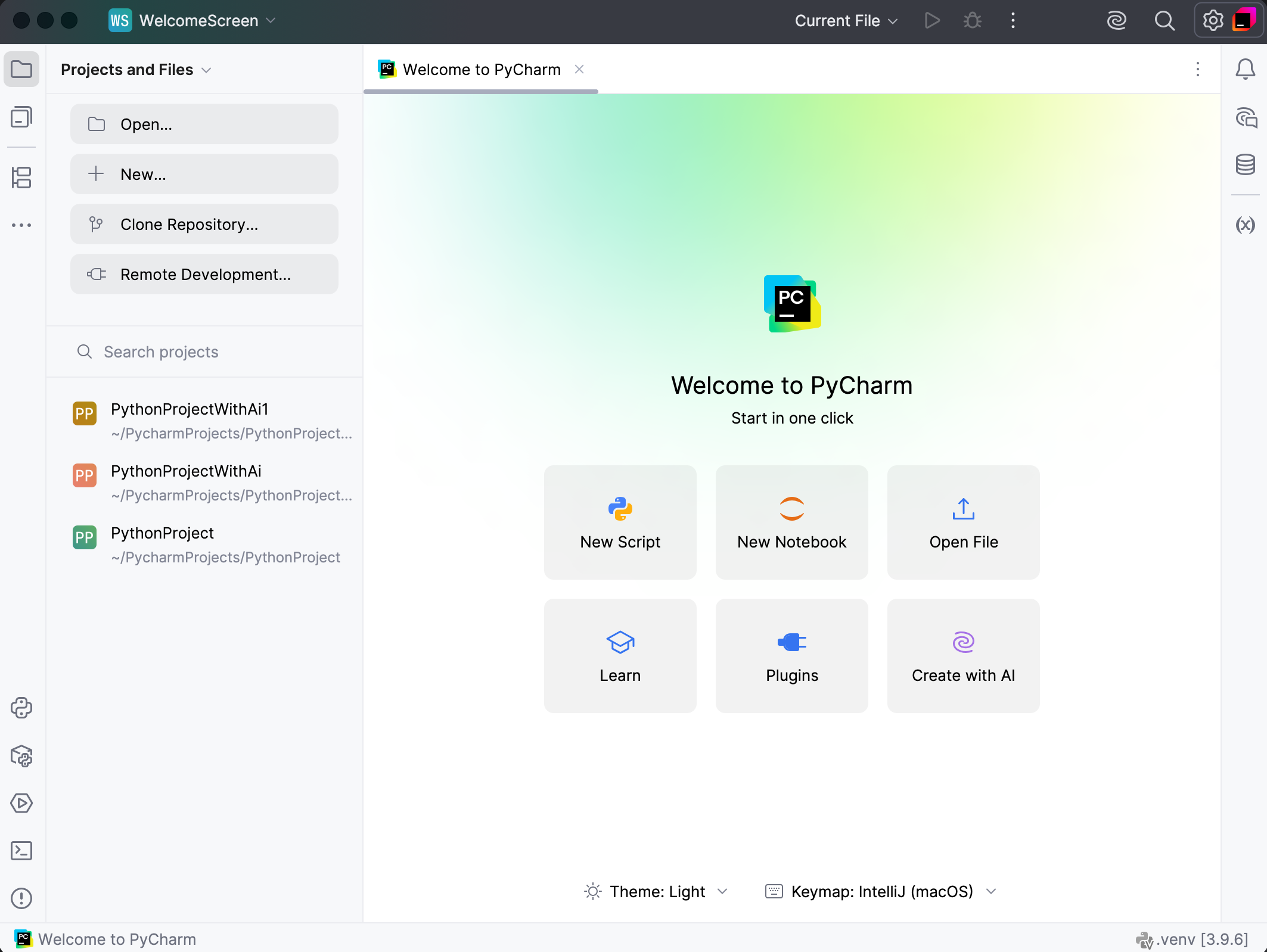The width and height of the screenshot is (1267, 952).
Task: Open IDE settings gear
Action: (1213, 21)
